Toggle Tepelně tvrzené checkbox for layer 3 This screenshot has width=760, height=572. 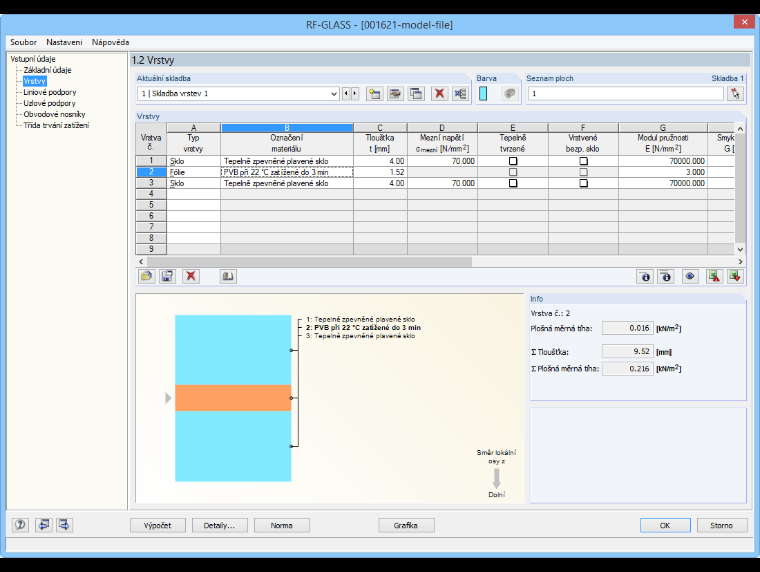click(x=513, y=183)
